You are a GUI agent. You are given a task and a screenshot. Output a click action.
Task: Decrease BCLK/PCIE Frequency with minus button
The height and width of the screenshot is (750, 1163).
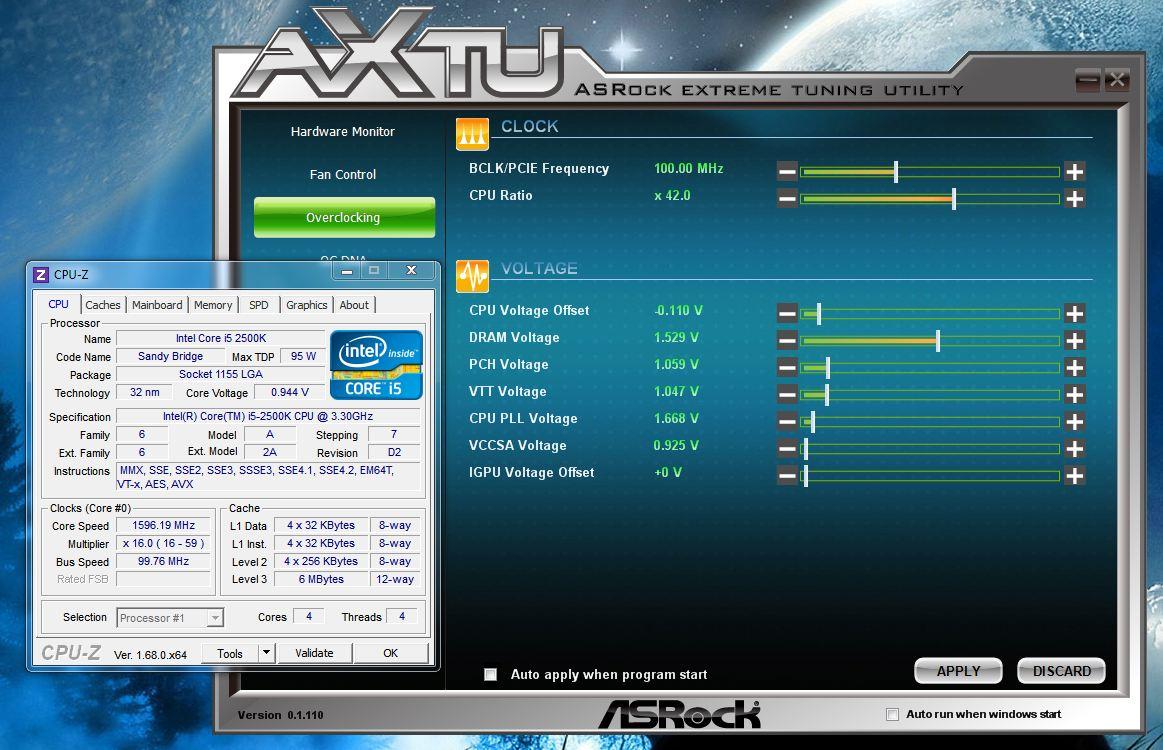click(x=787, y=172)
